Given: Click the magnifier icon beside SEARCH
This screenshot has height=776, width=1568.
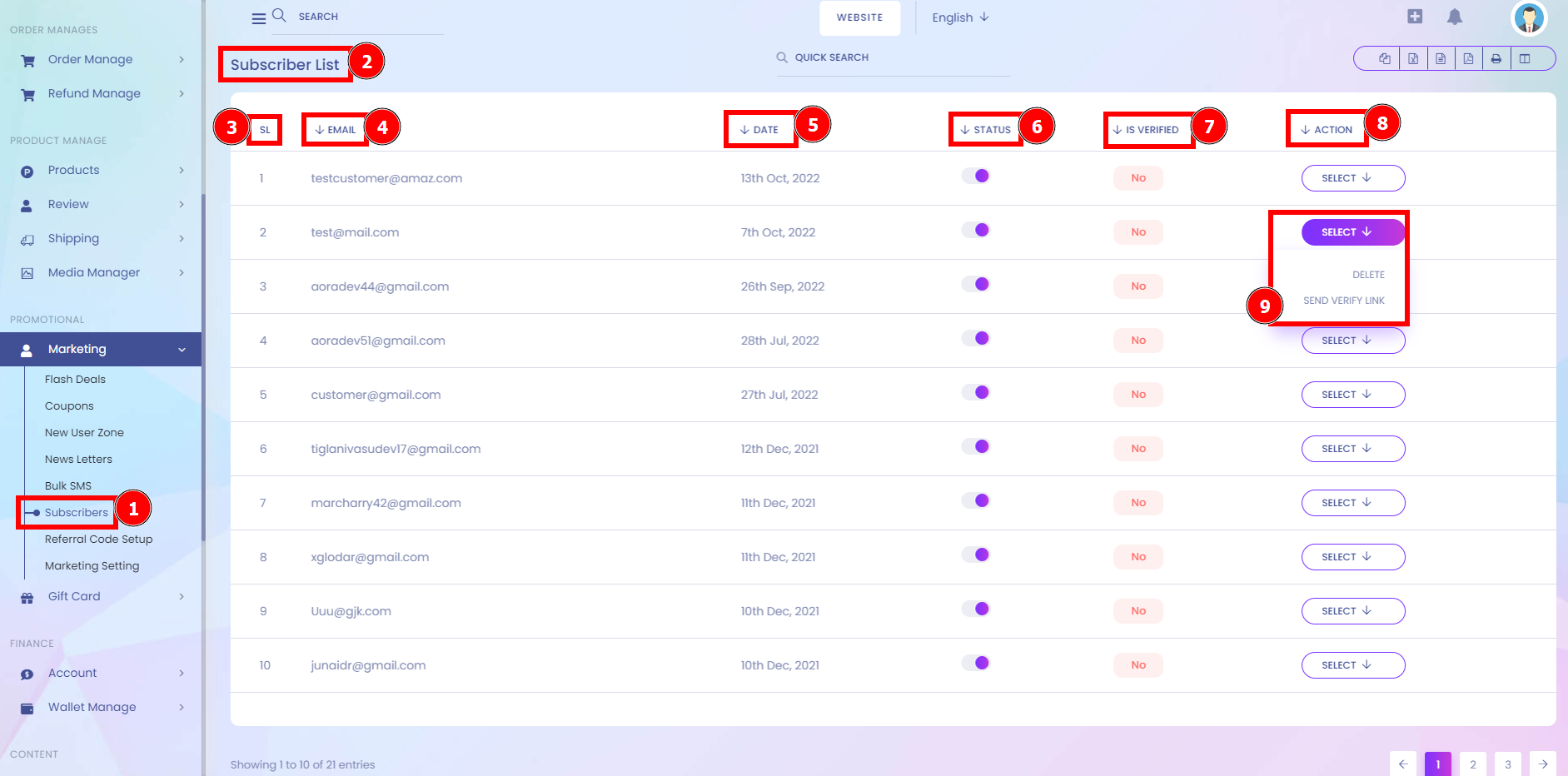Looking at the screenshot, I should [x=279, y=15].
